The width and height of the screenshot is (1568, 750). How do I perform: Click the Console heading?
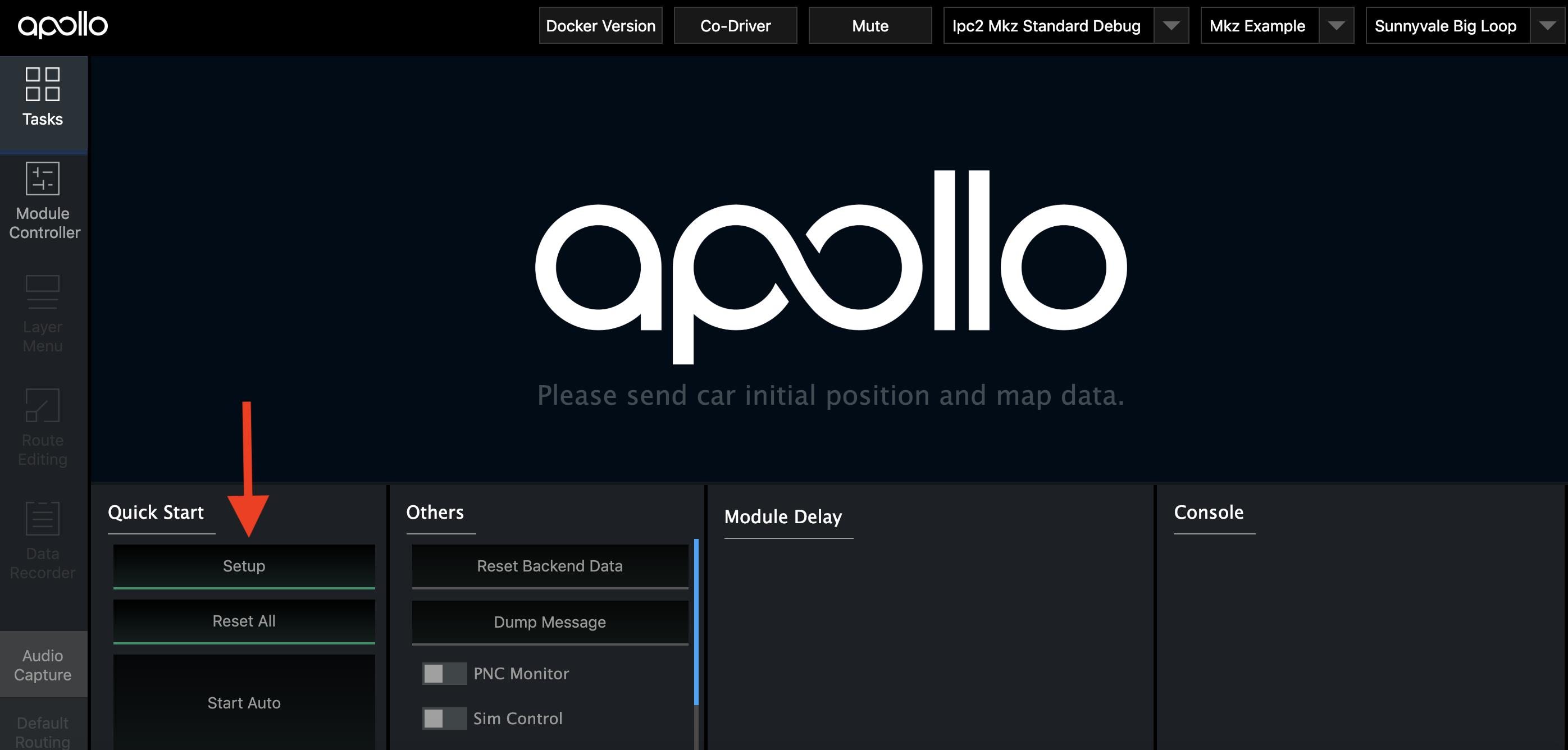(x=1208, y=512)
